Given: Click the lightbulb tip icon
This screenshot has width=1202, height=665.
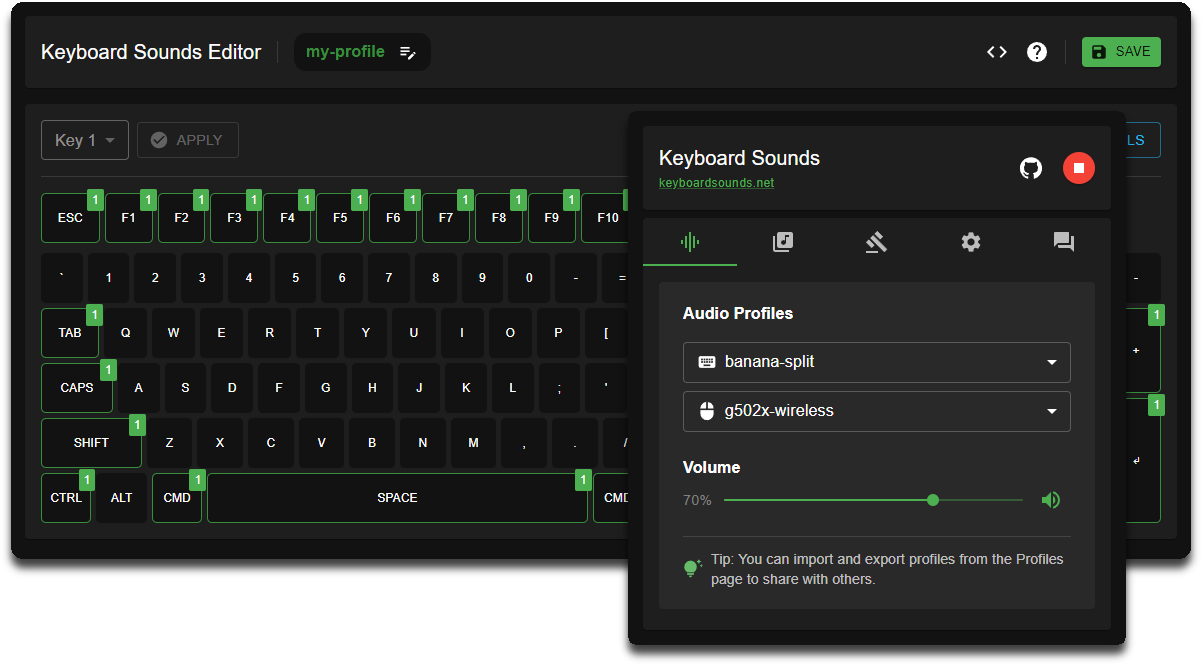Looking at the screenshot, I should click(x=692, y=567).
